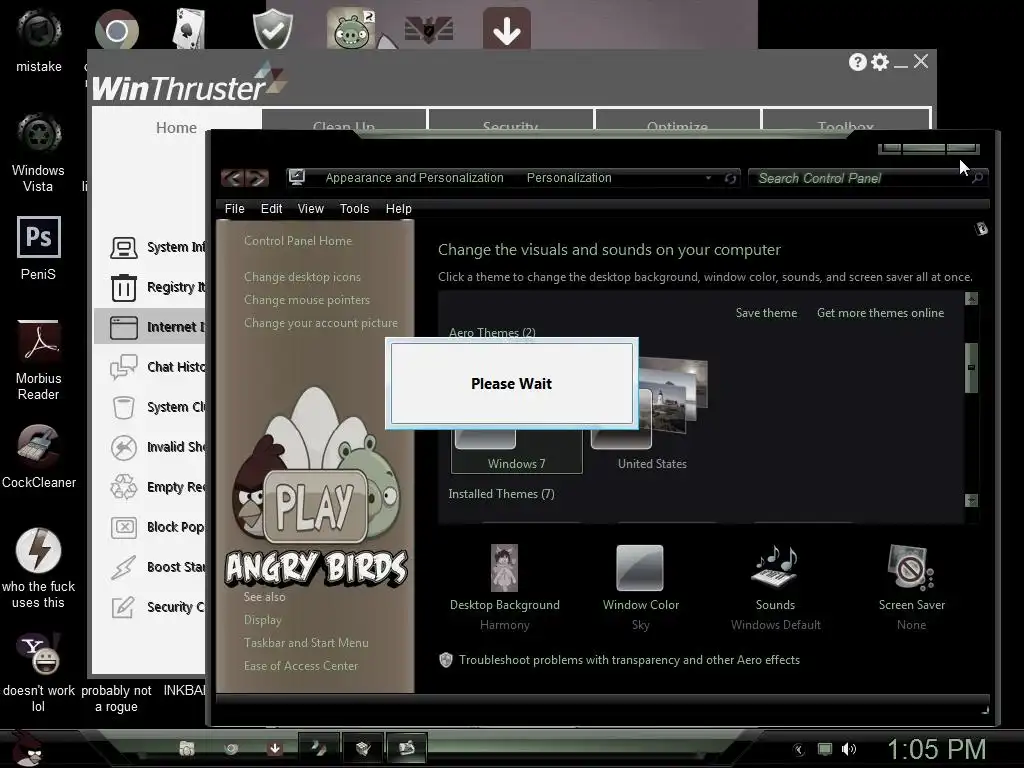This screenshot has width=1024, height=768.
Task: Select System Clutter icon in WinThruster
Action: click(123, 408)
